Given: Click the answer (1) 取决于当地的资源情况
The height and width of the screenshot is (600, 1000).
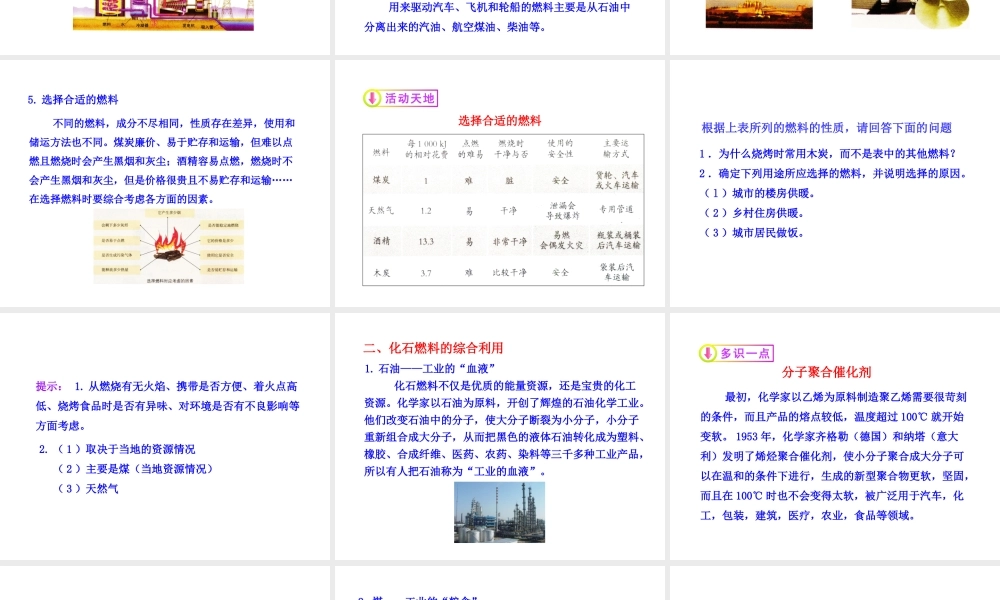Looking at the screenshot, I should tap(126, 450).
